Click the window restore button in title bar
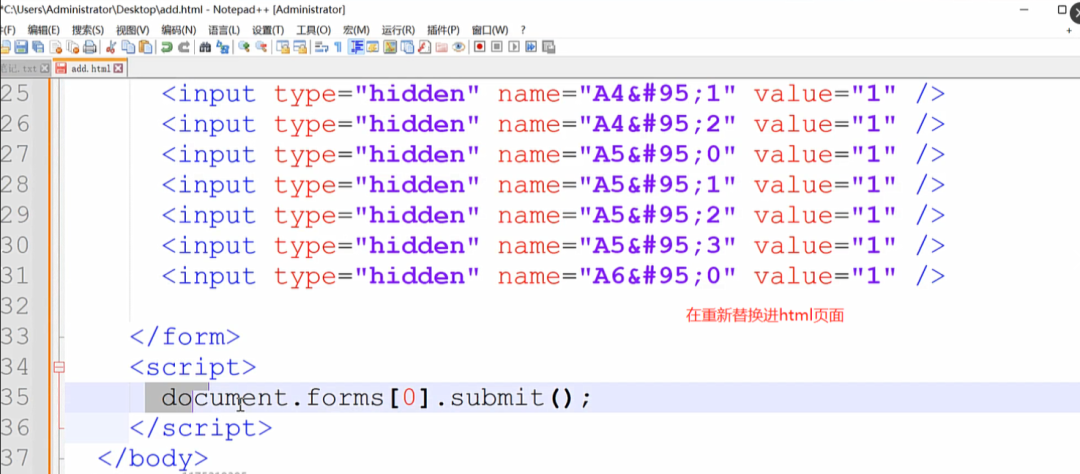 coord(1061,10)
